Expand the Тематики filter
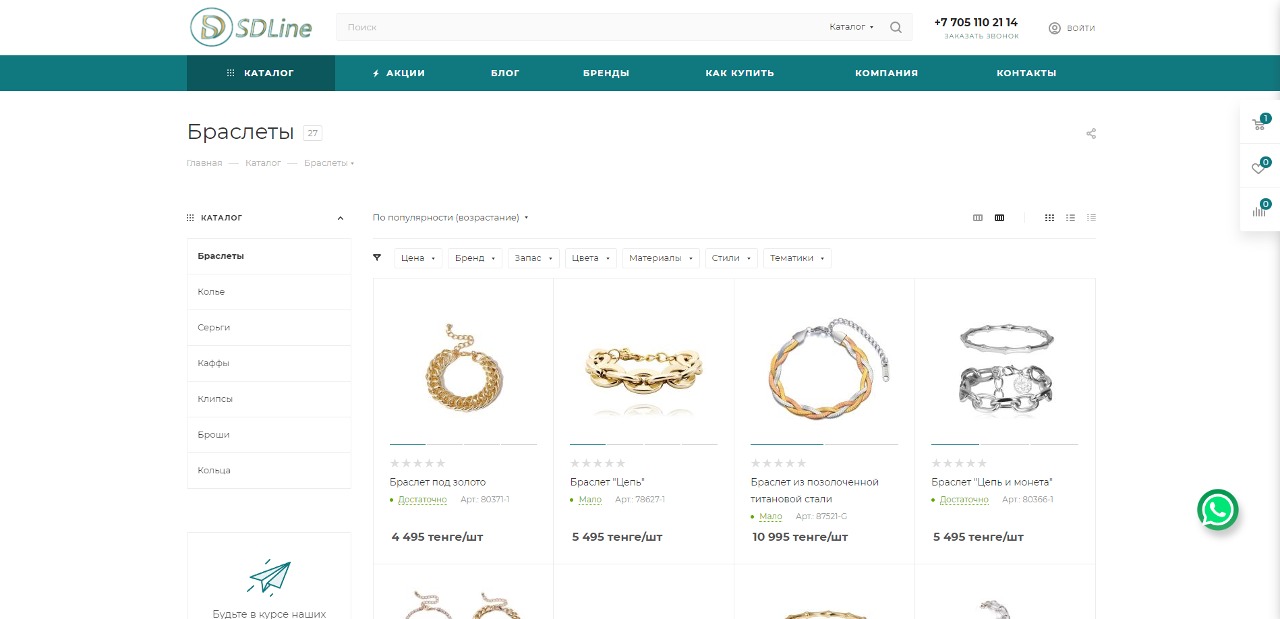This screenshot has height=619, width=1280. tap(797, 258)
